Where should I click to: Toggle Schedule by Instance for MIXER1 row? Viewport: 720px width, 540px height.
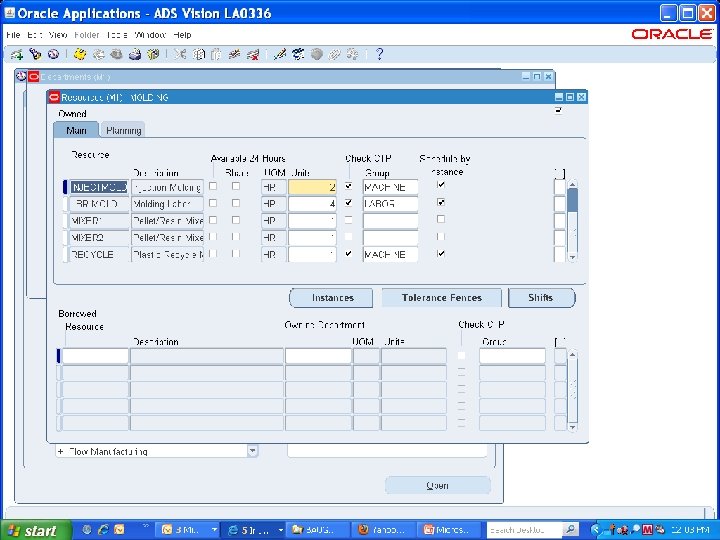coord(441,219)
